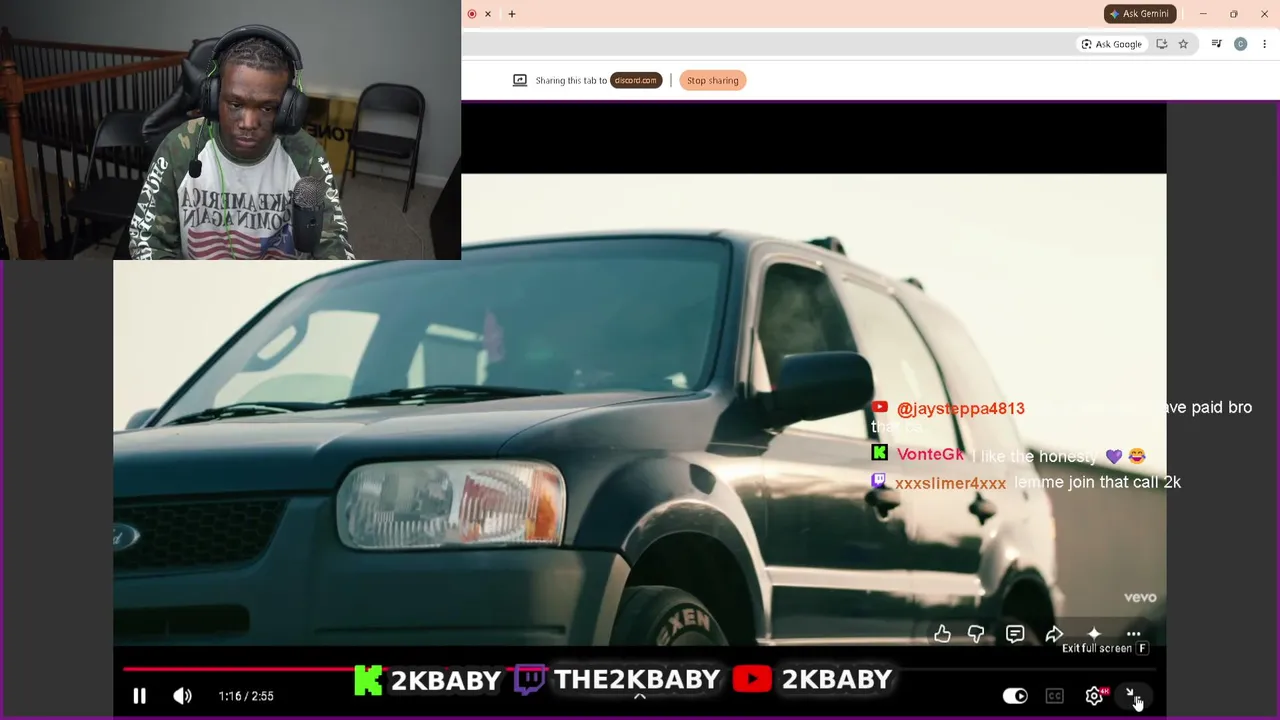
Task: Open the browser profile avatar
Action: pos(1241,44)
